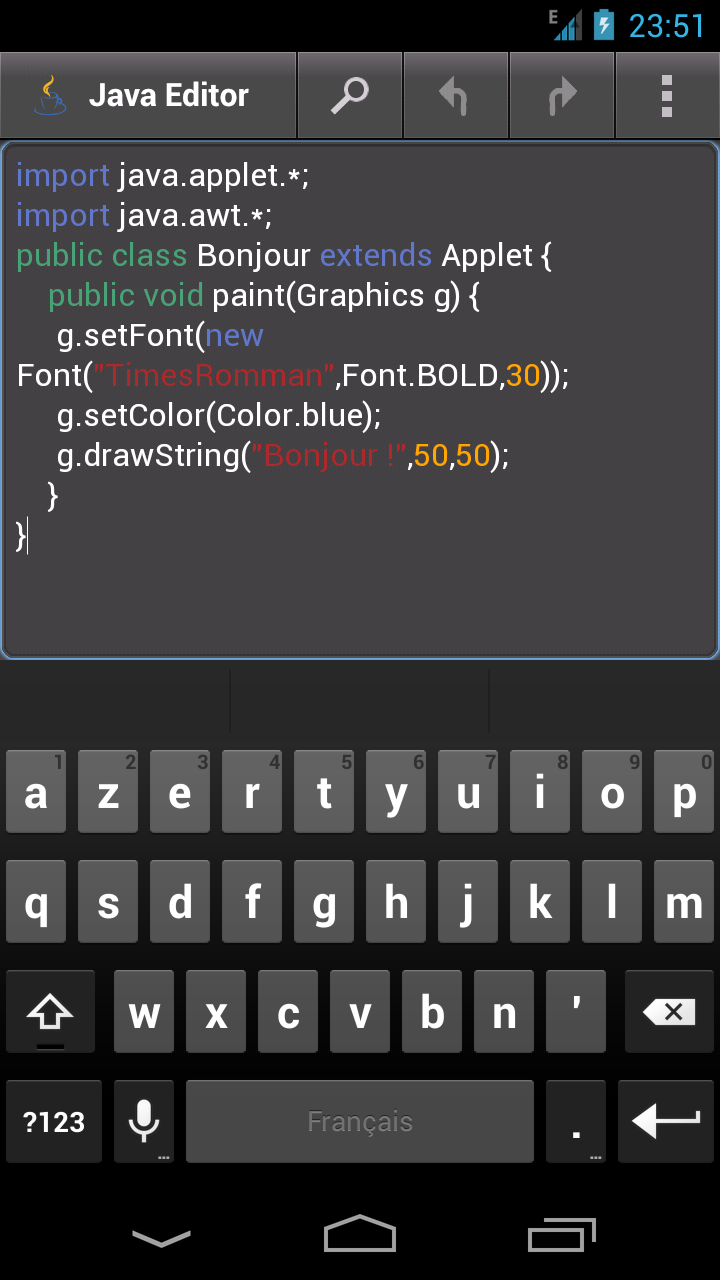This screenshot has width=720, height=1280.
Task: Tap the letter z key
Action: click(x=108, y=792)
